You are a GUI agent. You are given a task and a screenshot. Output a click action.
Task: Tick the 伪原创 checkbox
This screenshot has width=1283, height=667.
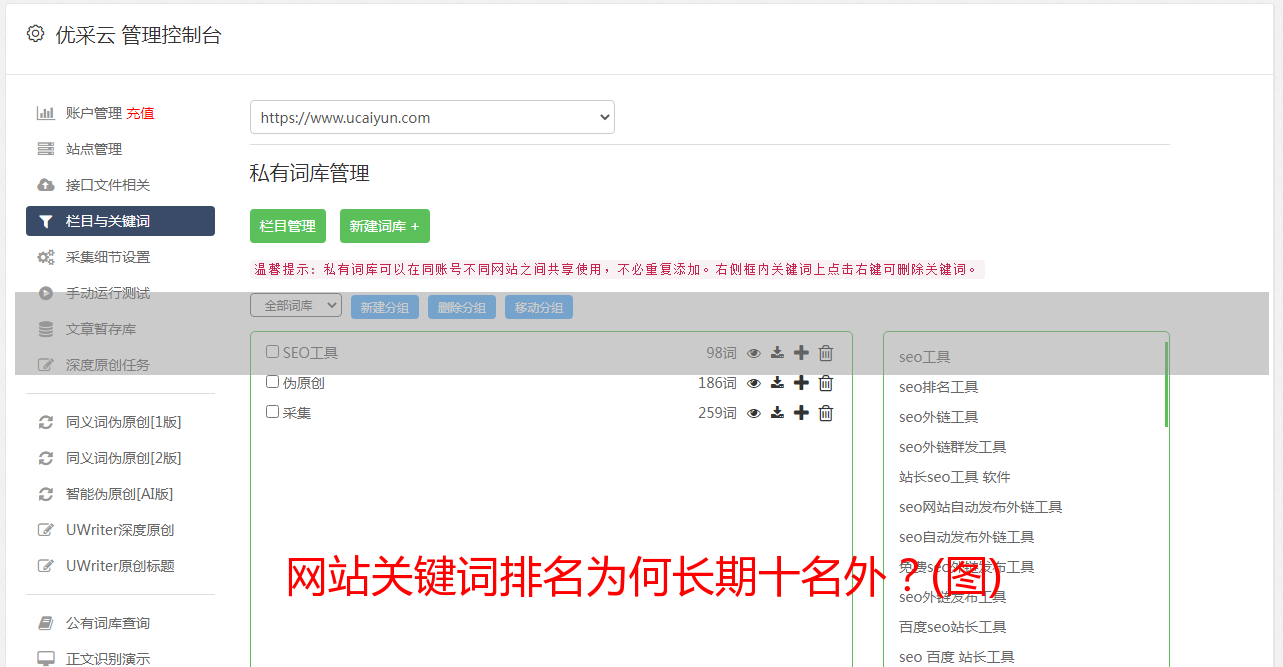[272, 382]
